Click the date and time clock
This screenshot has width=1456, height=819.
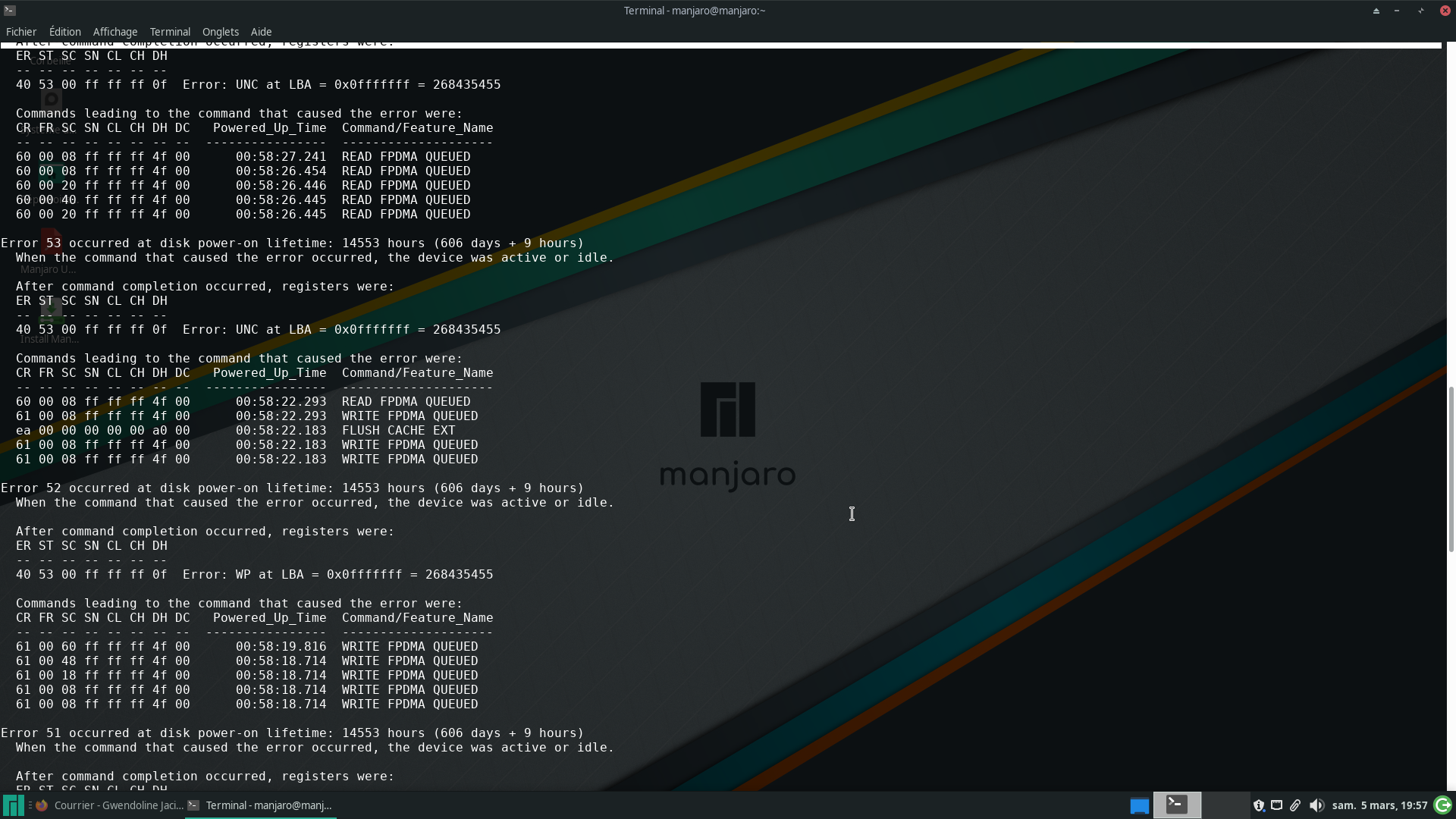[1379, 805]
